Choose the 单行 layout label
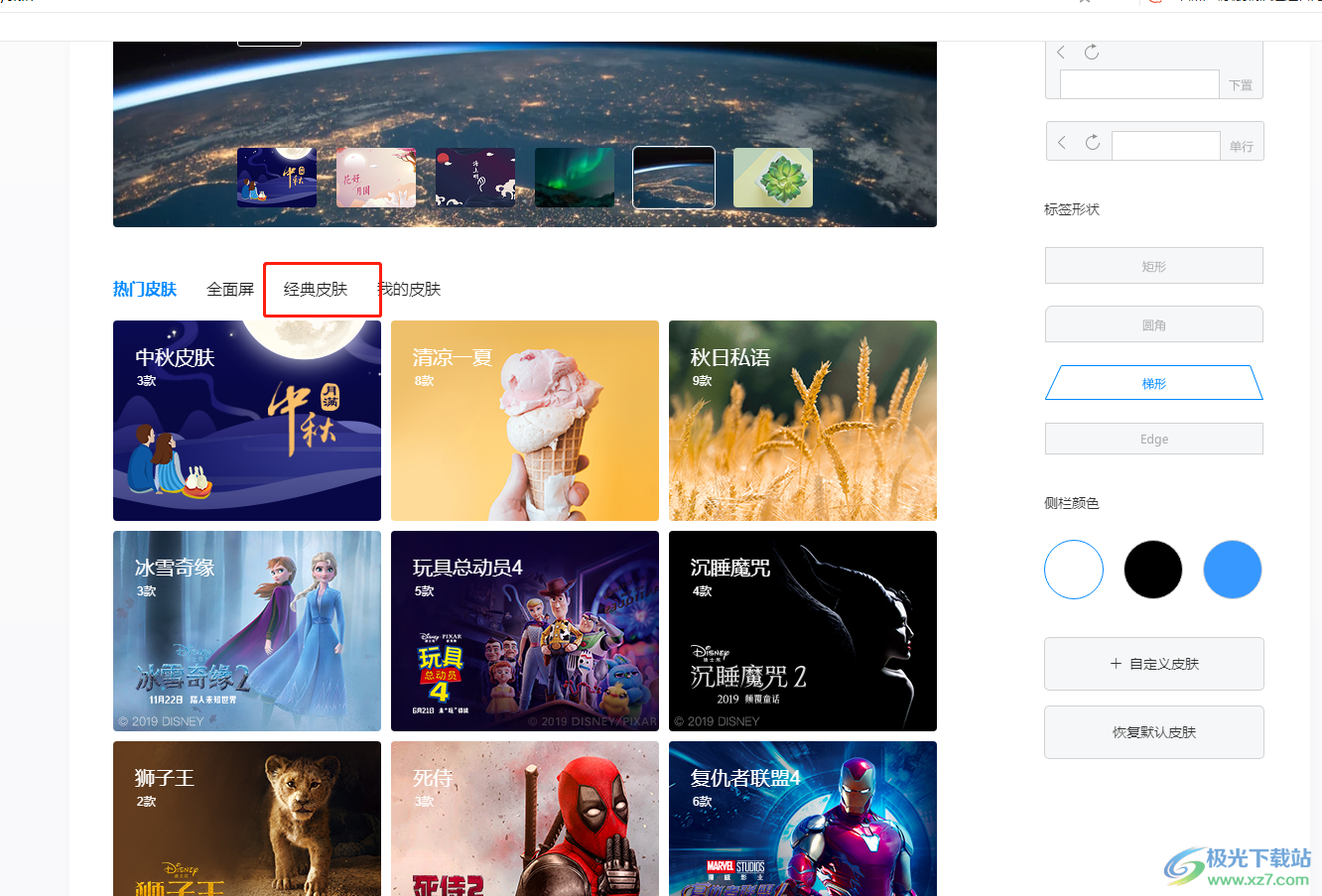The height and width of the screenshot is (896, 1322). [x=1242, y=146]
